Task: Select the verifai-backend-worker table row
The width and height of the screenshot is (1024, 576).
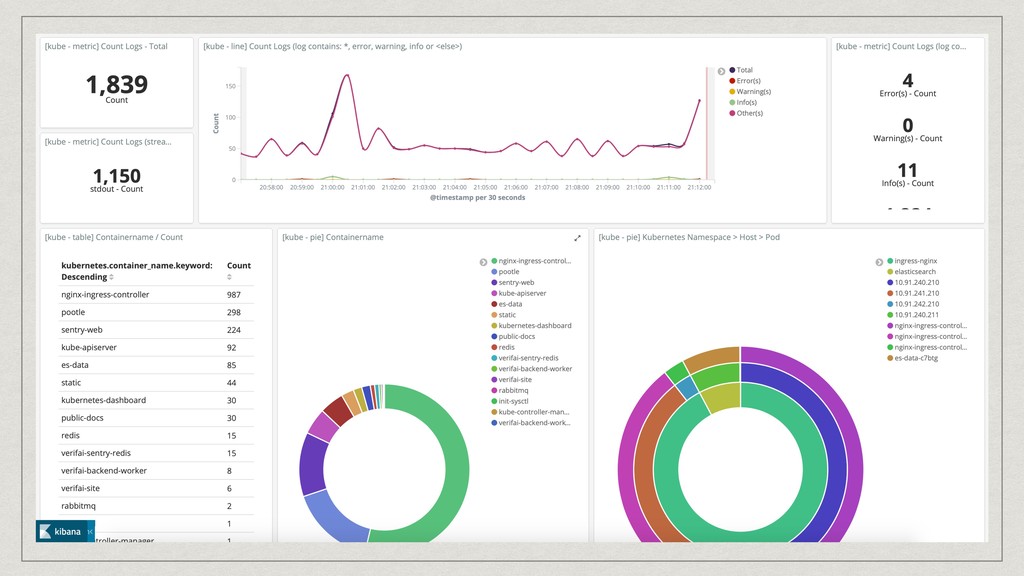Action: click(x=156, y=471)
